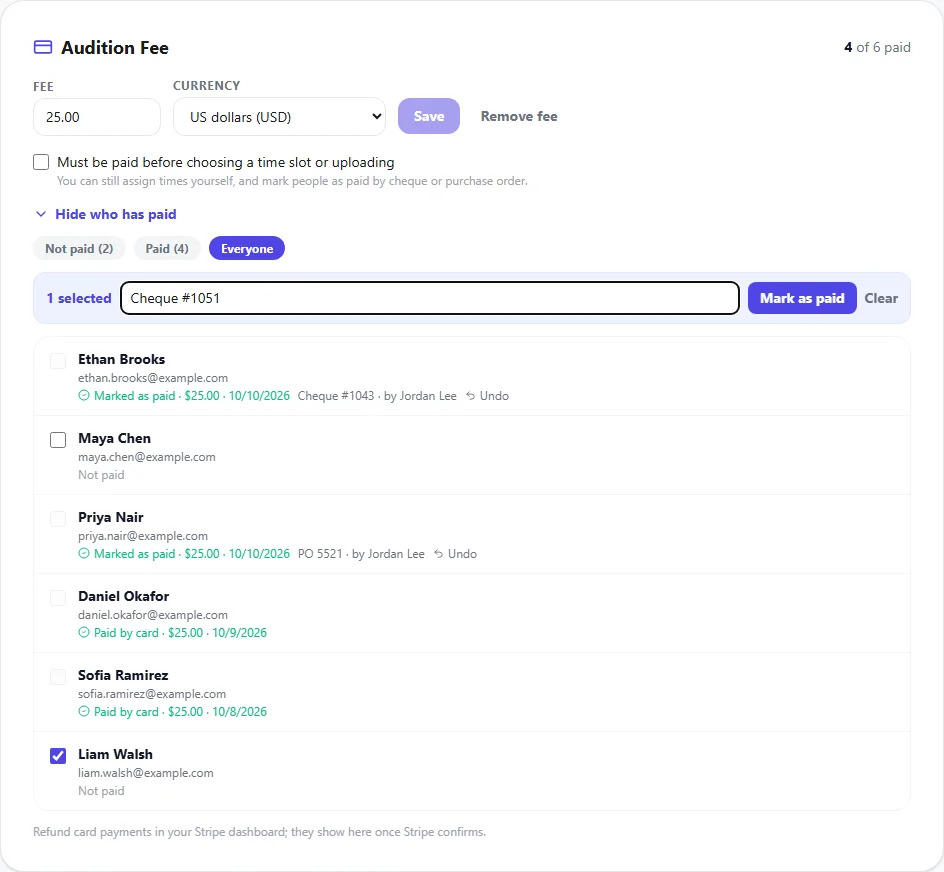
Task: Click Mark as paid
Action: (x=802, y=298)
